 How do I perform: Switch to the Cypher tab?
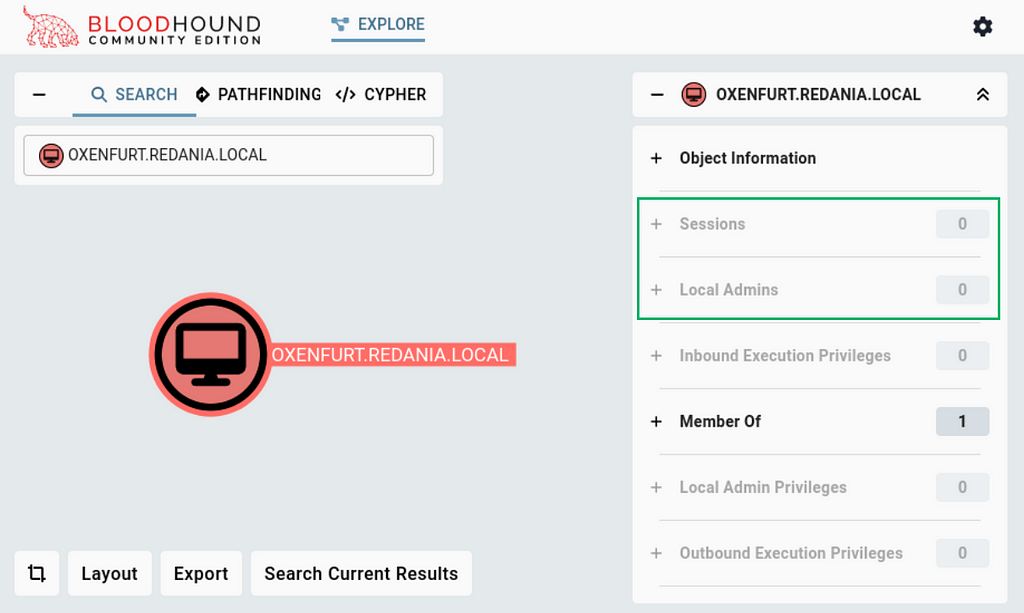click(x=381, y=95)
